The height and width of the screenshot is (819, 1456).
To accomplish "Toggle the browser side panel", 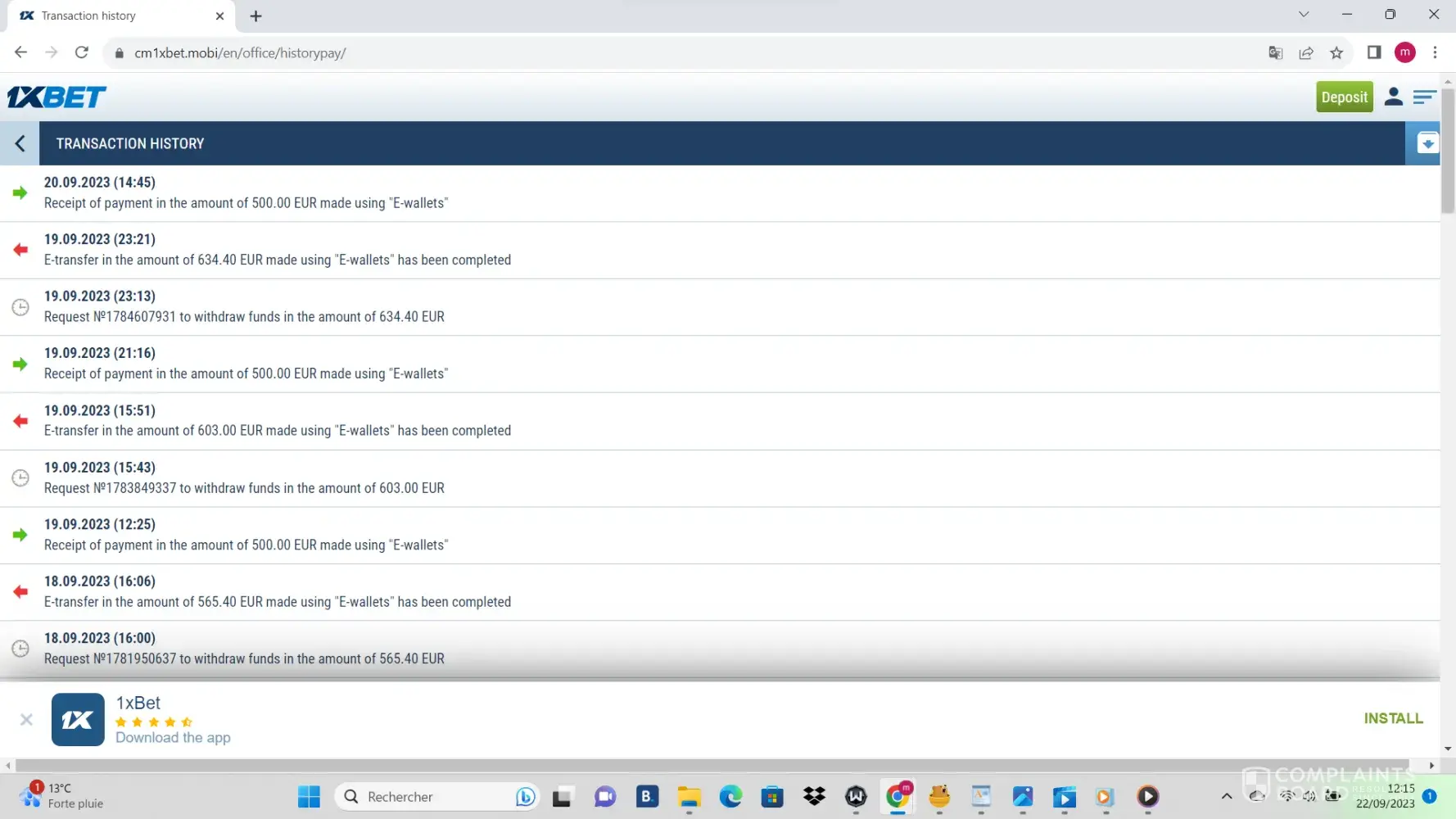I will click(x=1374, y=53).
